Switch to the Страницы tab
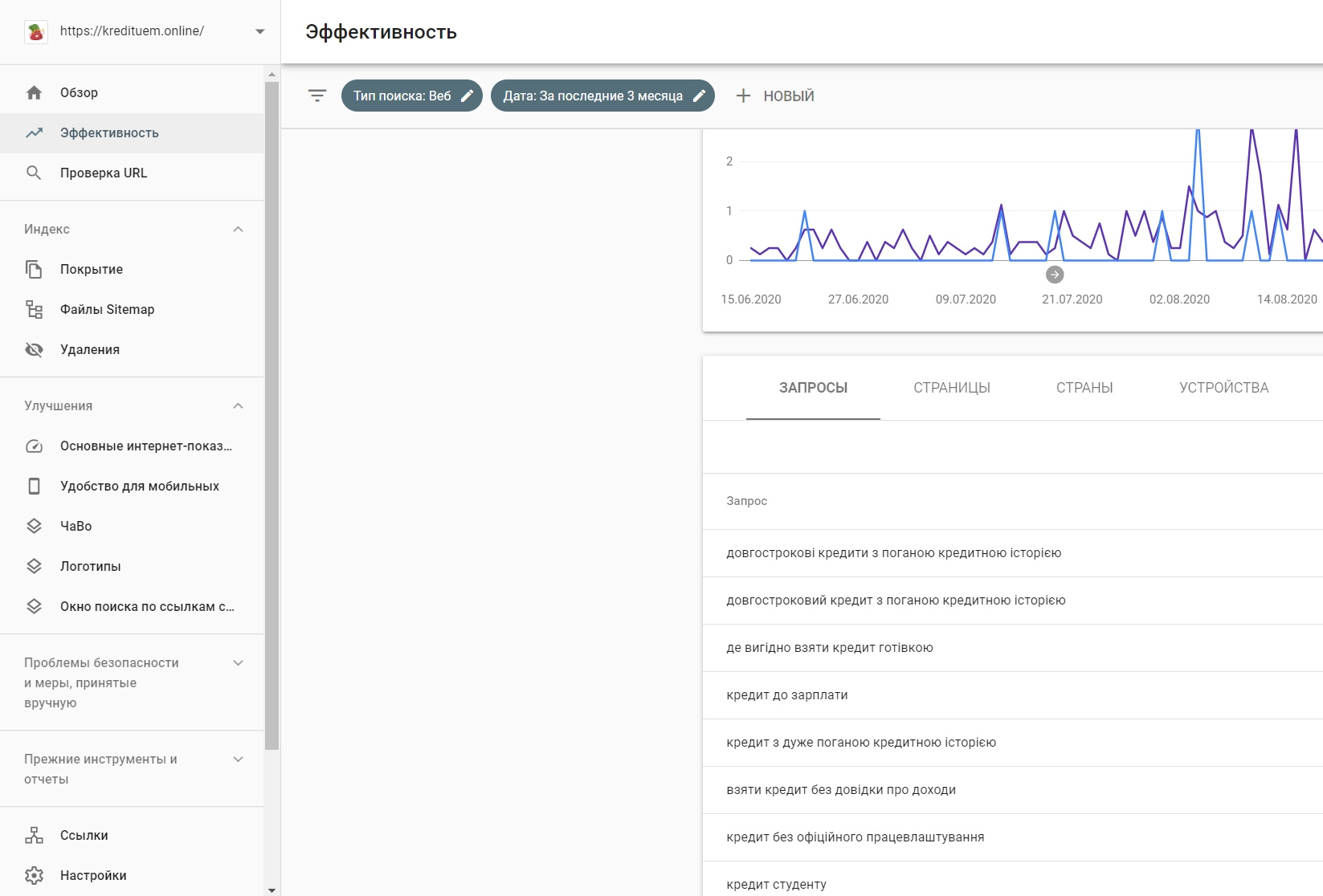The image size is (1323, 896). (x=951, y=388)
